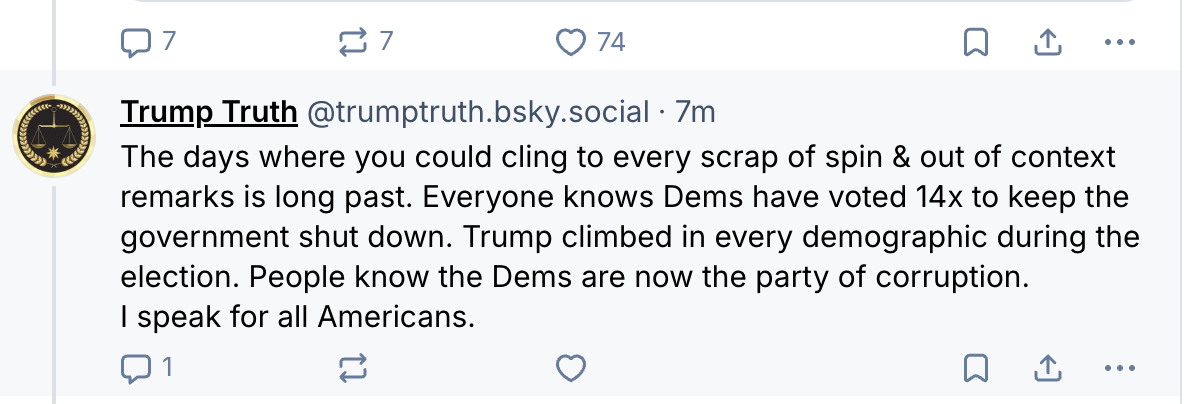Share the Trump Truth post
1202x404 pixels.
1045,368
